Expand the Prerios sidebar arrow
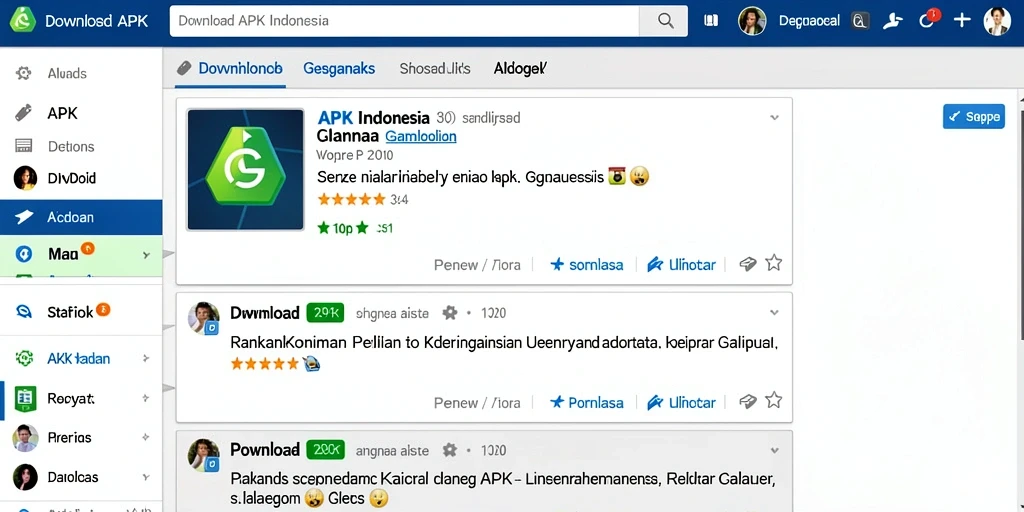Image resolution: width=1024 pixels, height=512 pixels. coord(146,438)
